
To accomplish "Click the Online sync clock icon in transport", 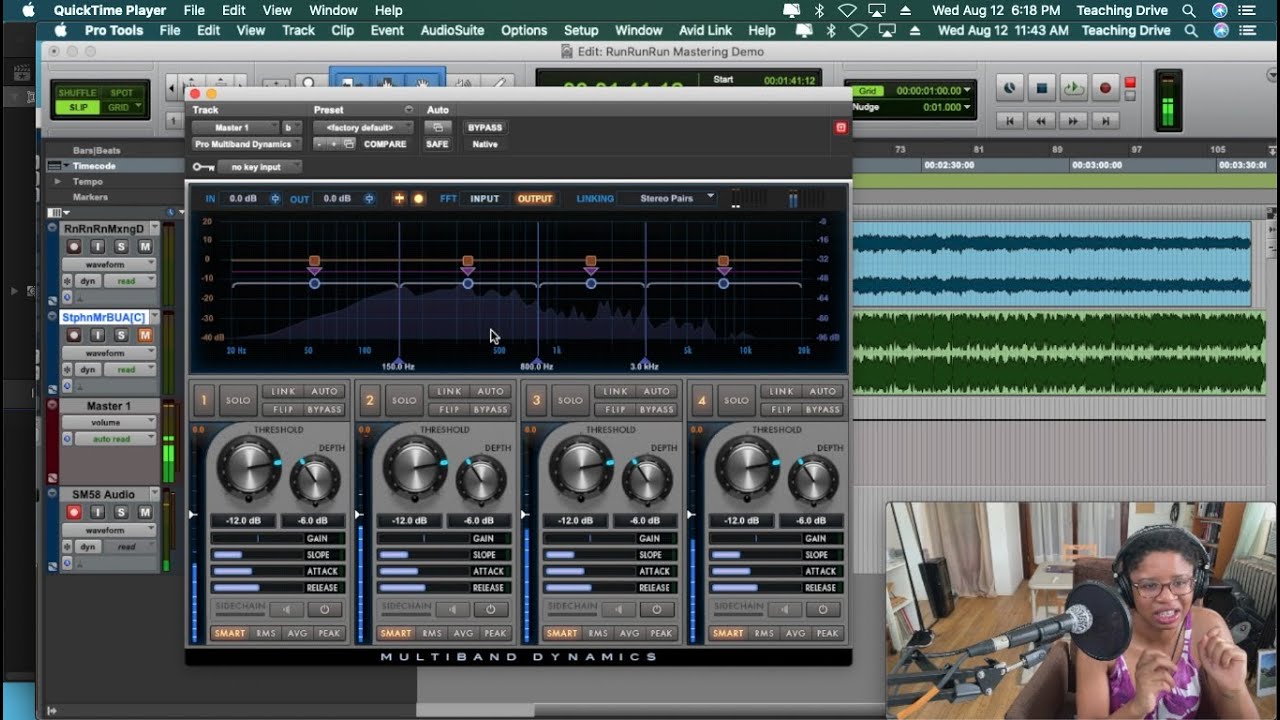I will tap(1009, 88).
